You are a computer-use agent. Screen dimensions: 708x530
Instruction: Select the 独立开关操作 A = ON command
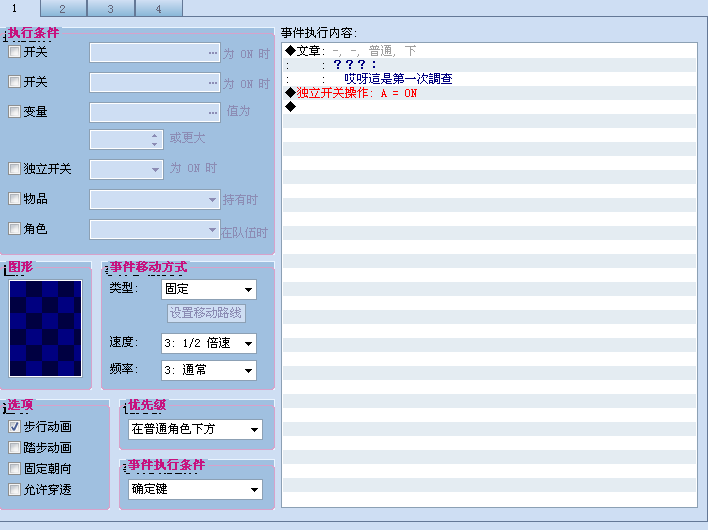(x=489, y=93)
